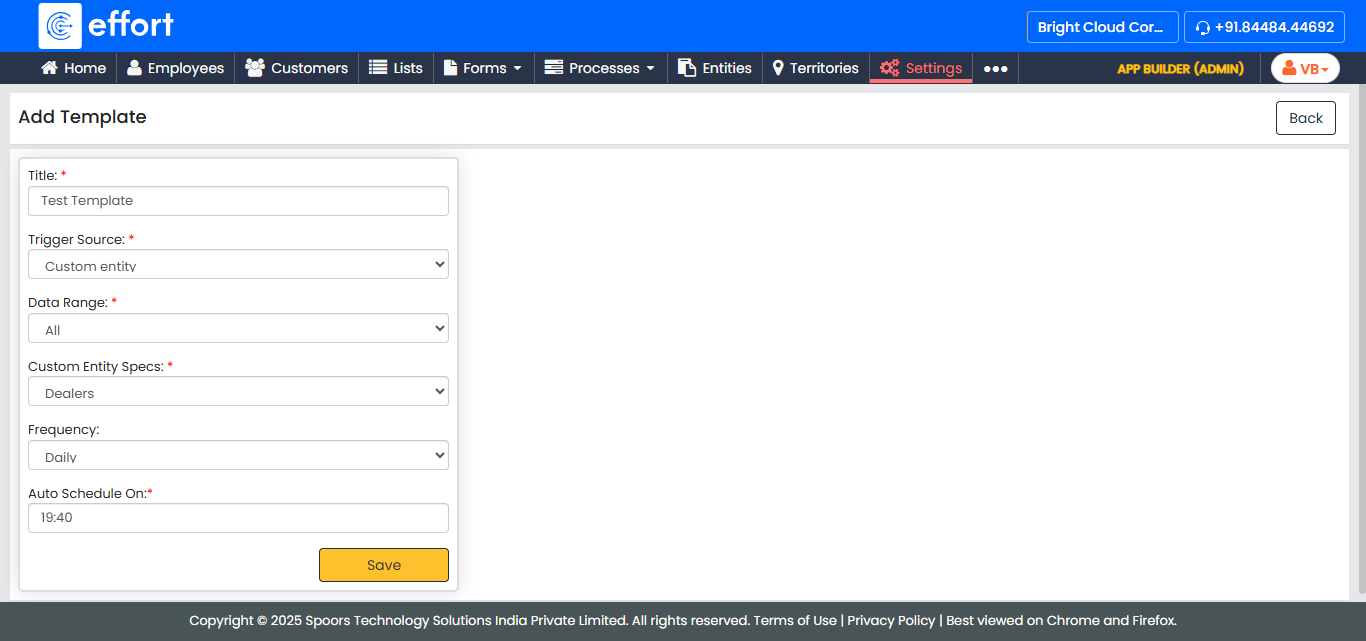Screen dimensions: 1366x641
Task: Open the Customers menu item
Action: pyautogui.click(x=297, y=68)
